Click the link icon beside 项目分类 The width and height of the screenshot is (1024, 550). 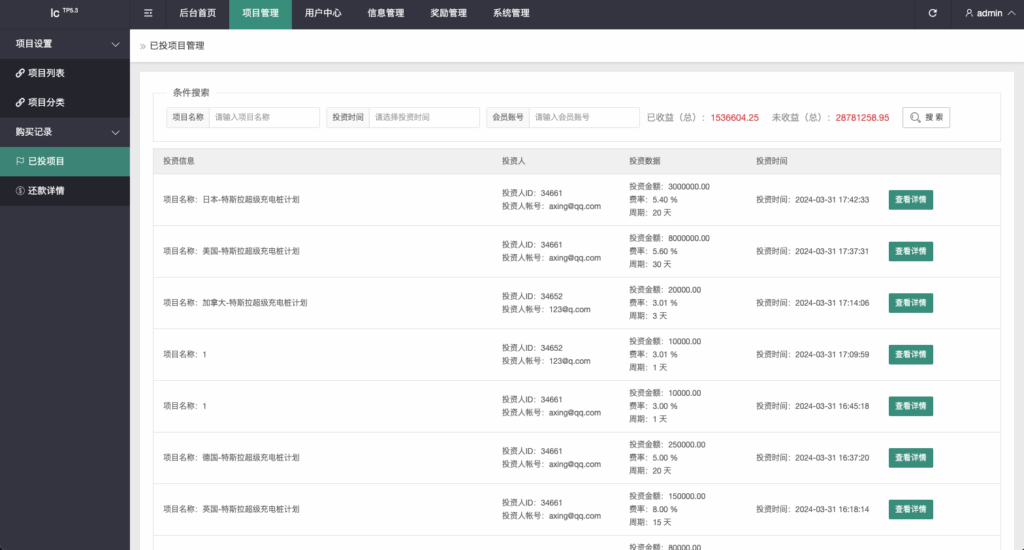coord(20,102)
